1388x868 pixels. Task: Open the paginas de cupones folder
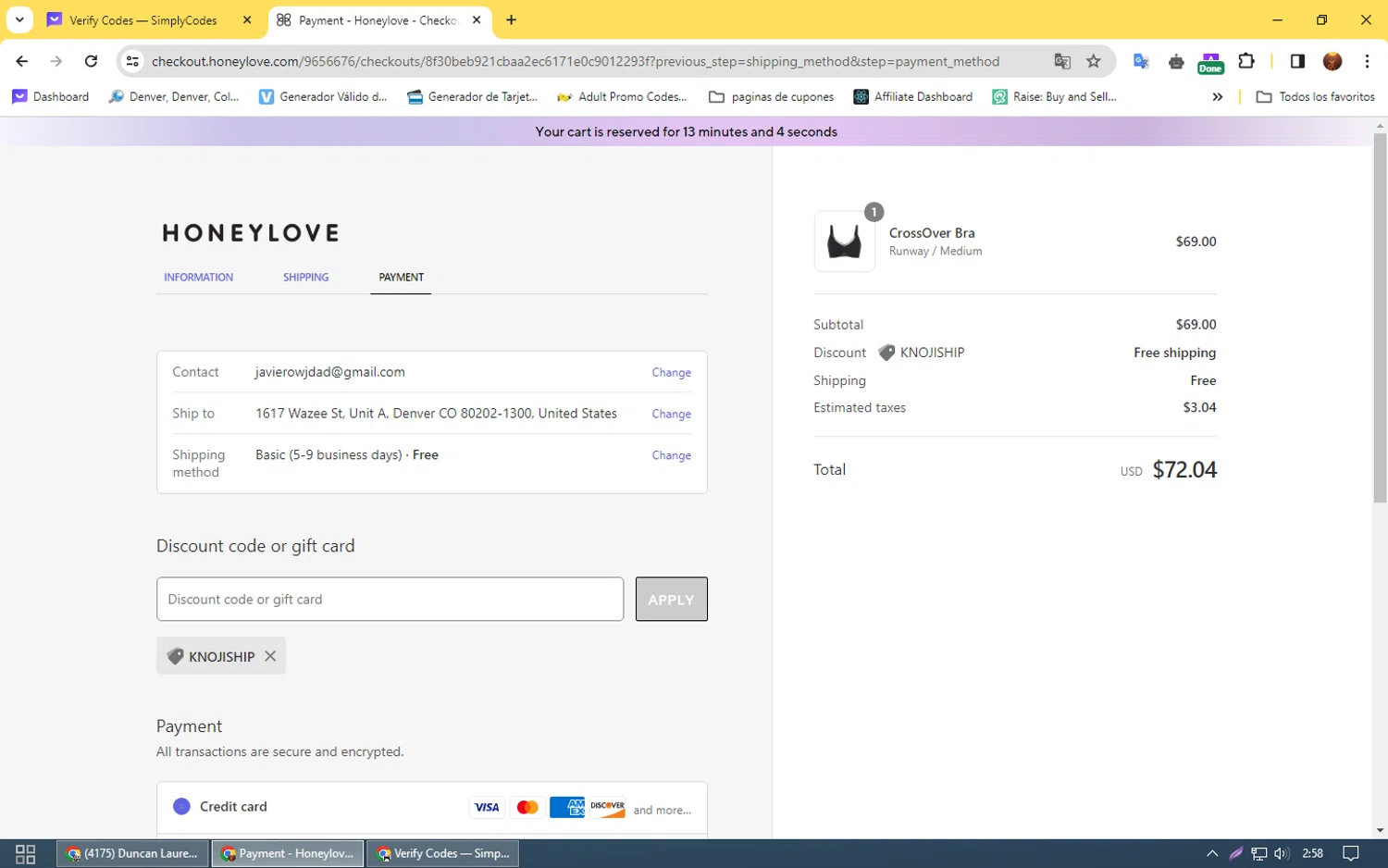pyautogui.click(x=771, y=96)
